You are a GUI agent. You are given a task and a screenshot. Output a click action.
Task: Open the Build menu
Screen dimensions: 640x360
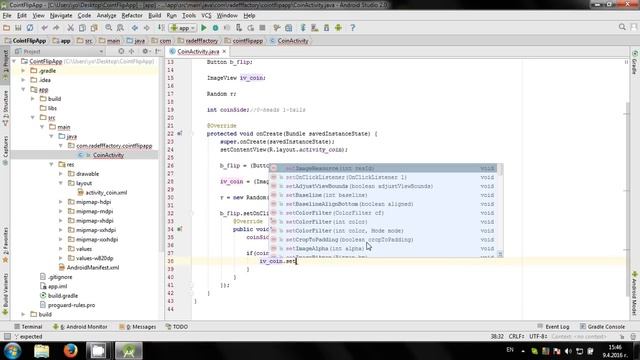154,16
